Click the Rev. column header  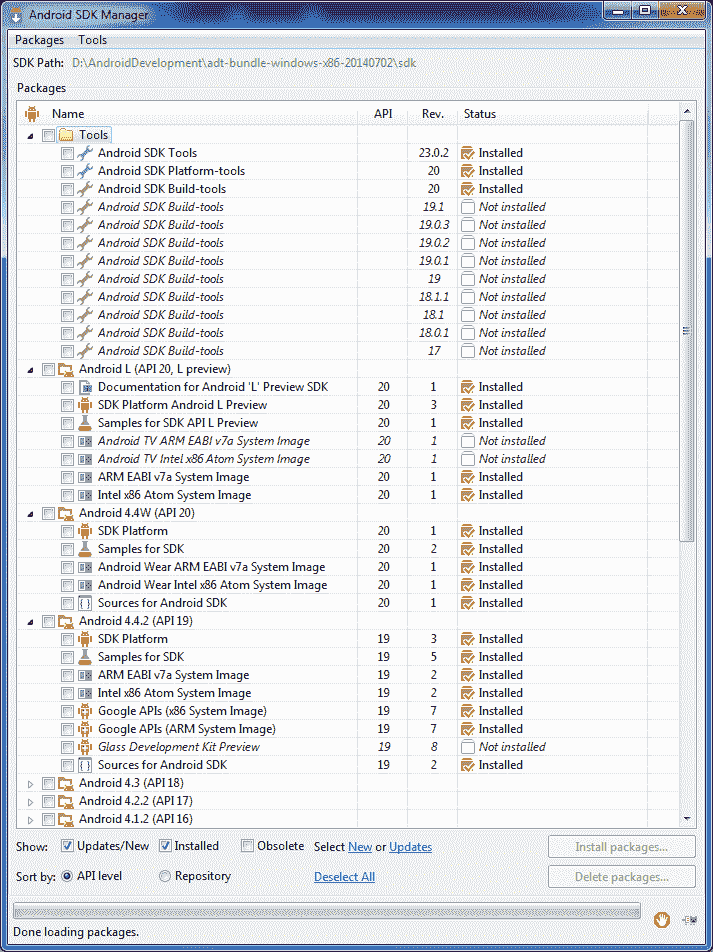coord(432,114)
